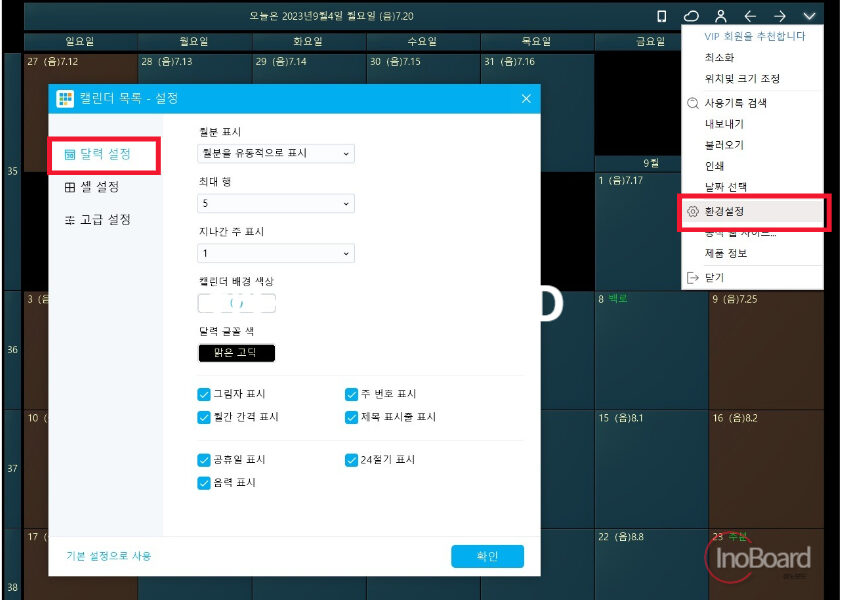The image size is (844, 600).
Task: Choose 인쇄 from the menu
Action: (x=714, y=166)
